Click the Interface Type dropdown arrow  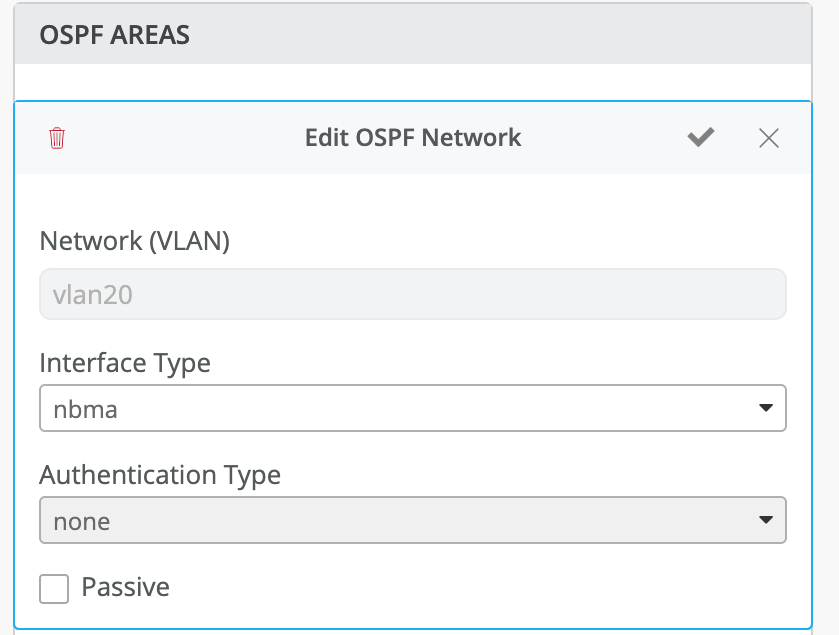[765, 408]
